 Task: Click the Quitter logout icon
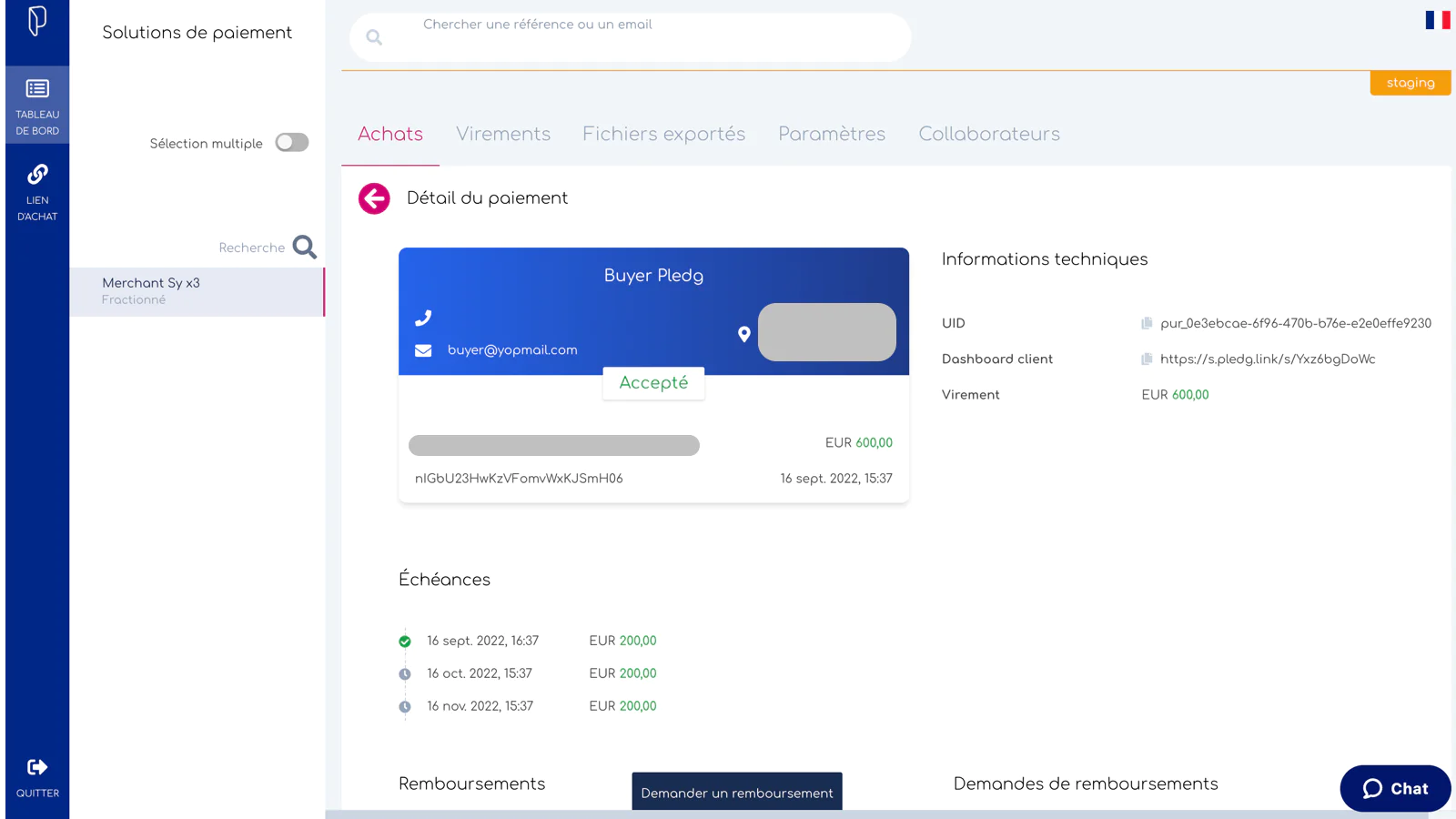click(x=37, y=768)
